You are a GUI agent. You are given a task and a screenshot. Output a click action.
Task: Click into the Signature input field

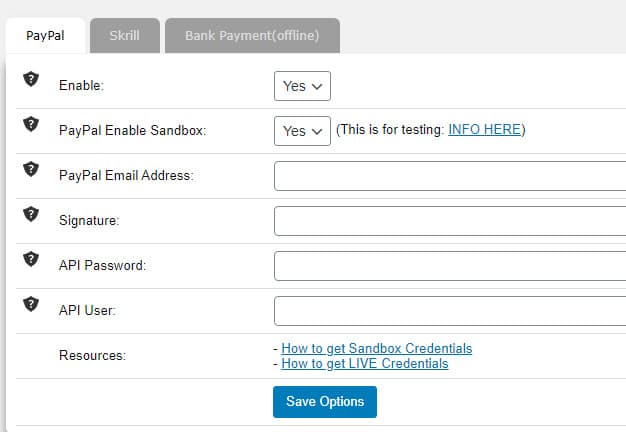[450, 221]
